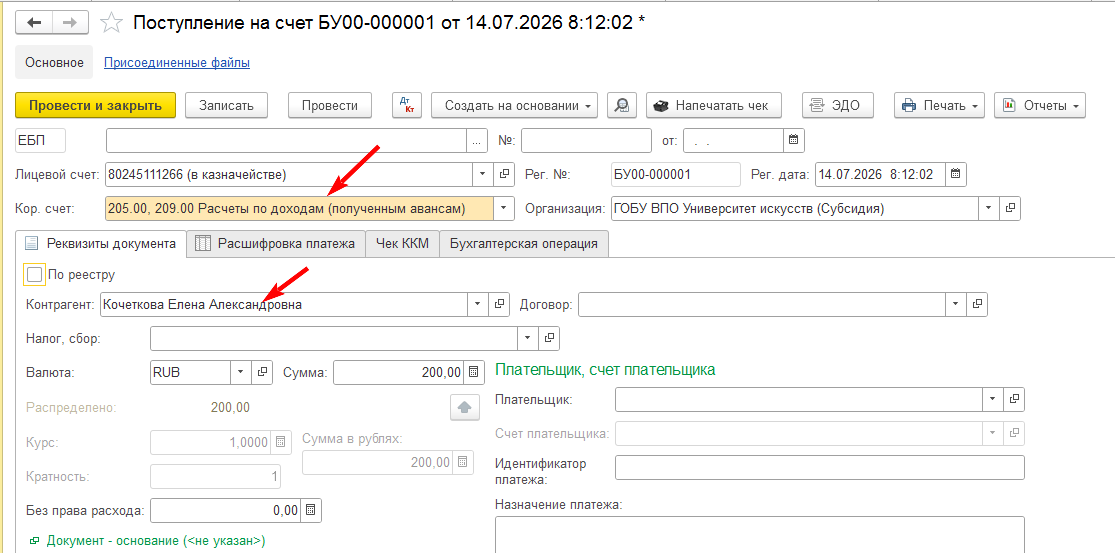Viewport: 1115px width, 553px height.
Task: Open the Присоединенные файлы link
Action: (x=177, y=63)
